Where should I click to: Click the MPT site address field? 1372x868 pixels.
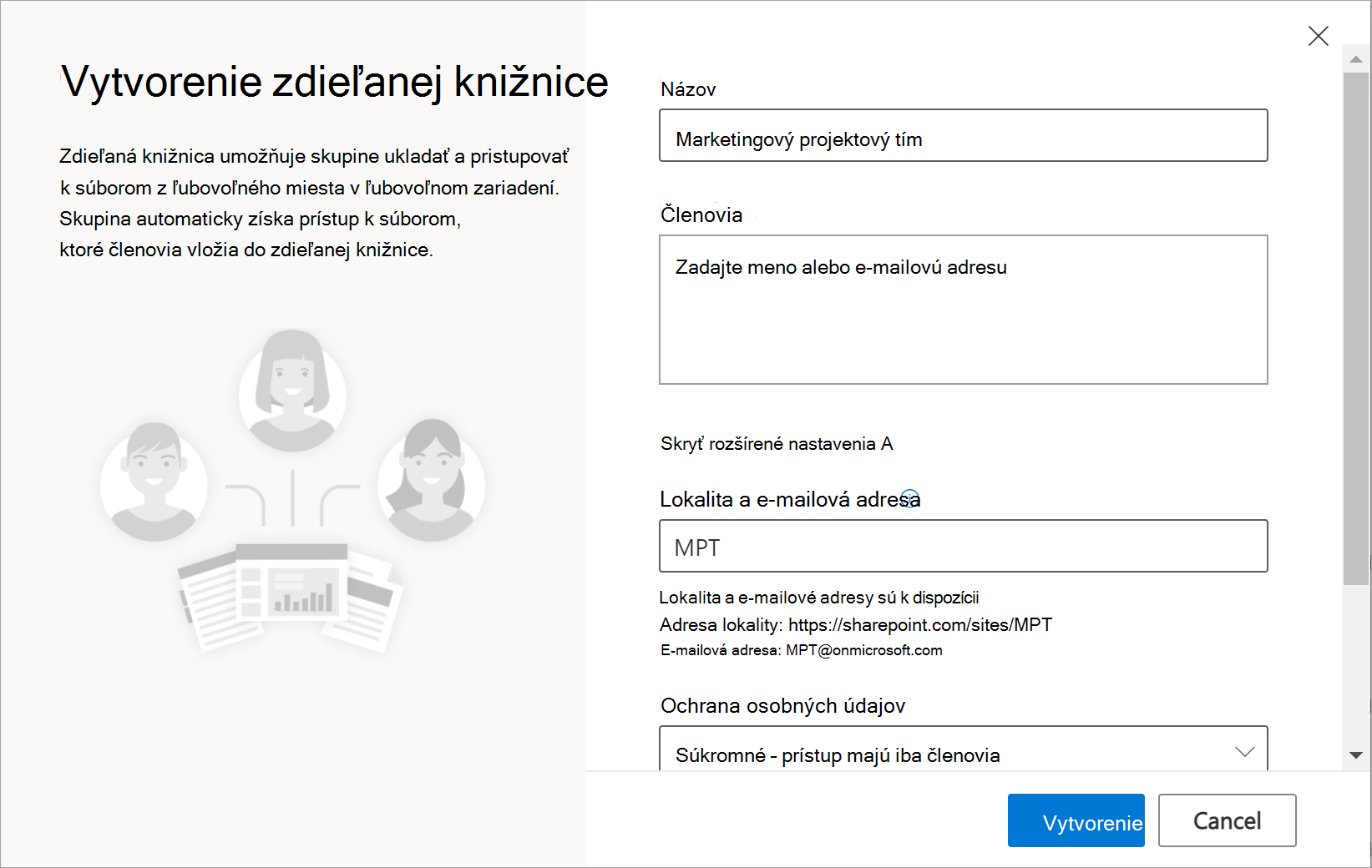point(963,546)
